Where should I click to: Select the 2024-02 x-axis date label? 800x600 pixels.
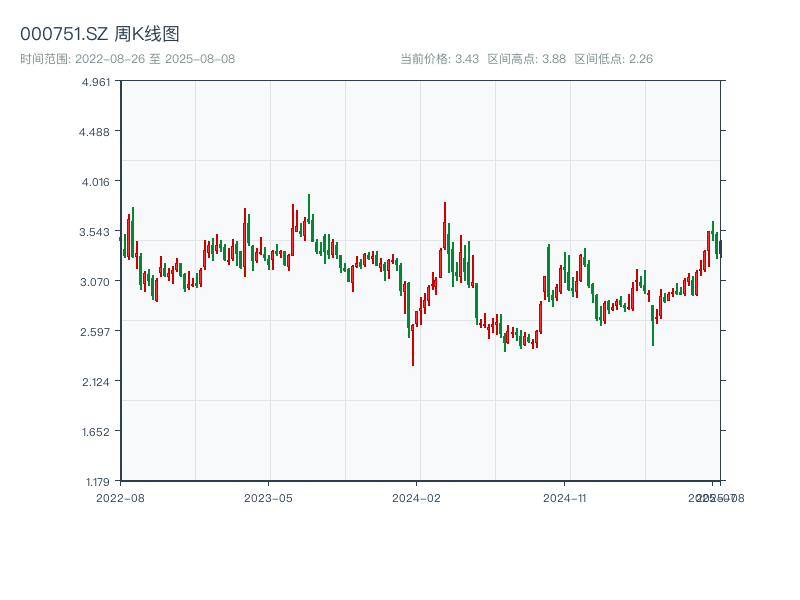pos(417,497)
